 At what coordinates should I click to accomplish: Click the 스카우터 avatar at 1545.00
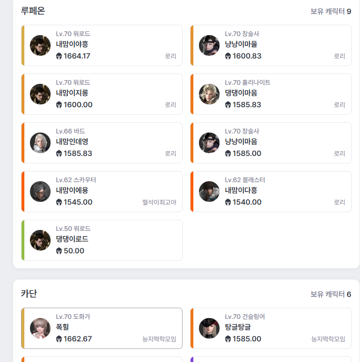(40, 191)
